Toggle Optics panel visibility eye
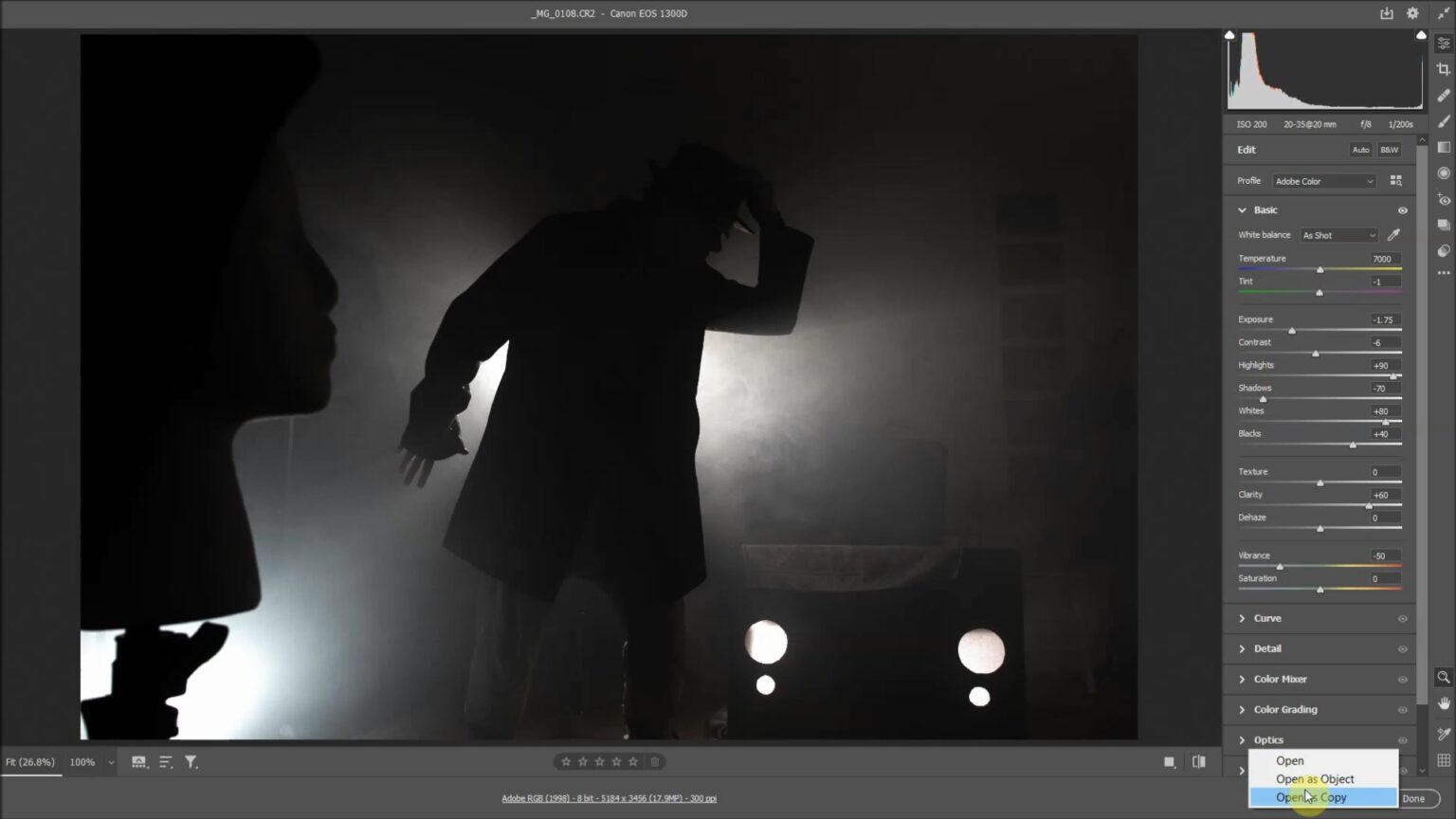Viewport: 1456px width, 819px height. point(1403,739)
